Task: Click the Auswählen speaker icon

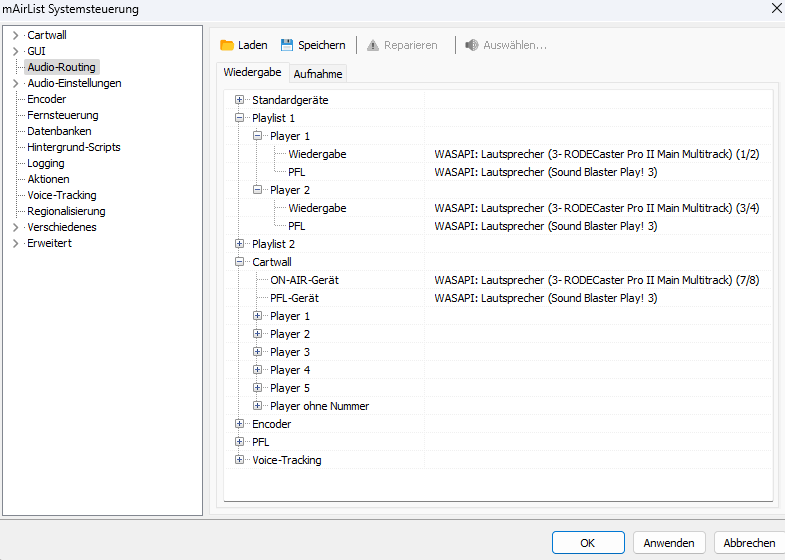Action: pos(472,45)
